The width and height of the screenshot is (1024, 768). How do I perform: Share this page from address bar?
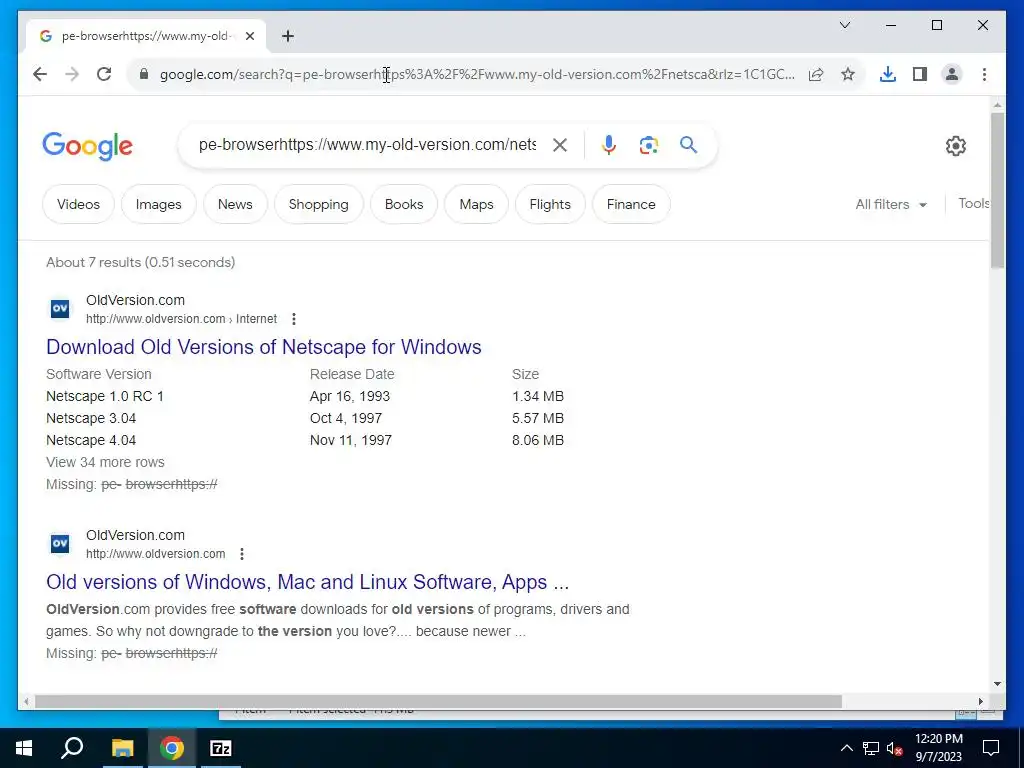pos(816,74)
